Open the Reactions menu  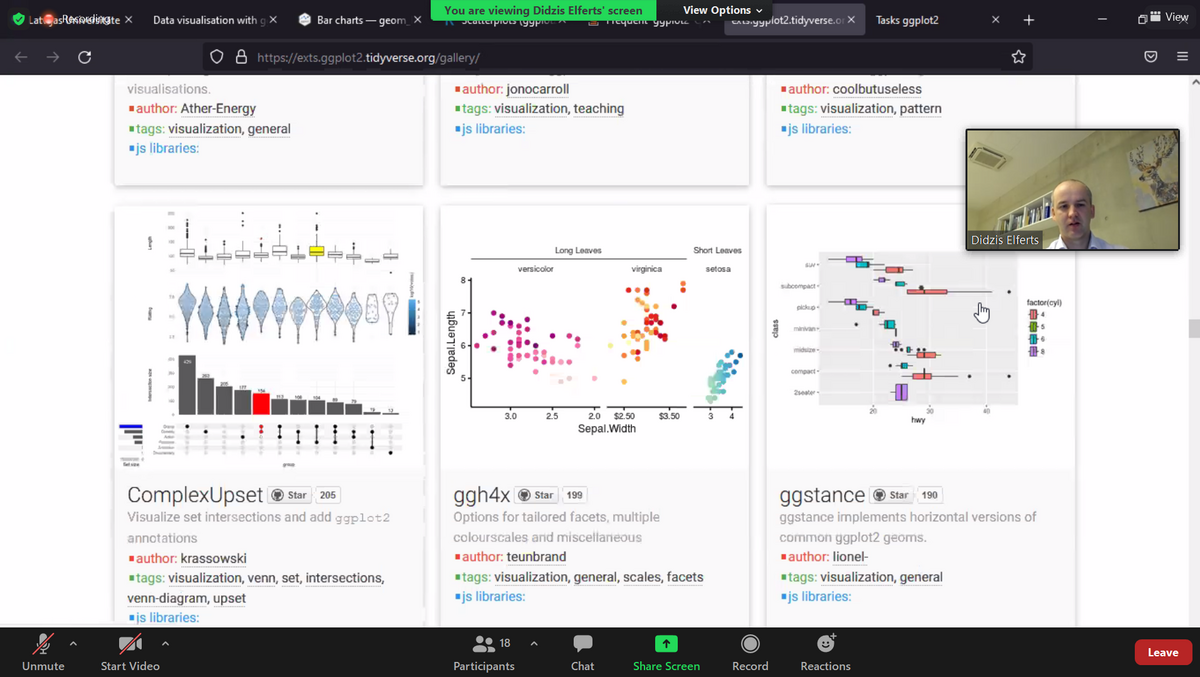click(826, 651)
